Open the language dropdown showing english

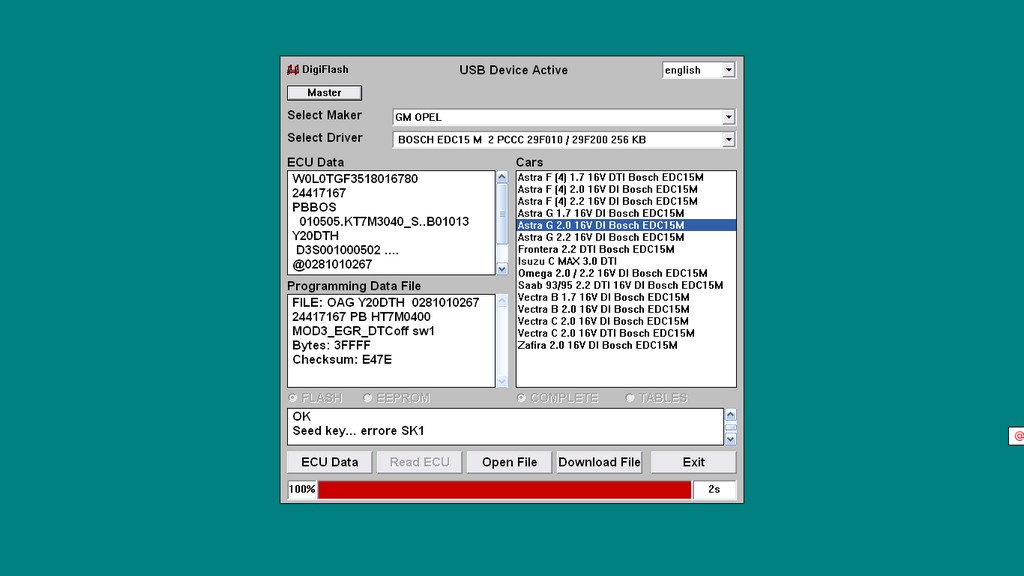[728, 70]
